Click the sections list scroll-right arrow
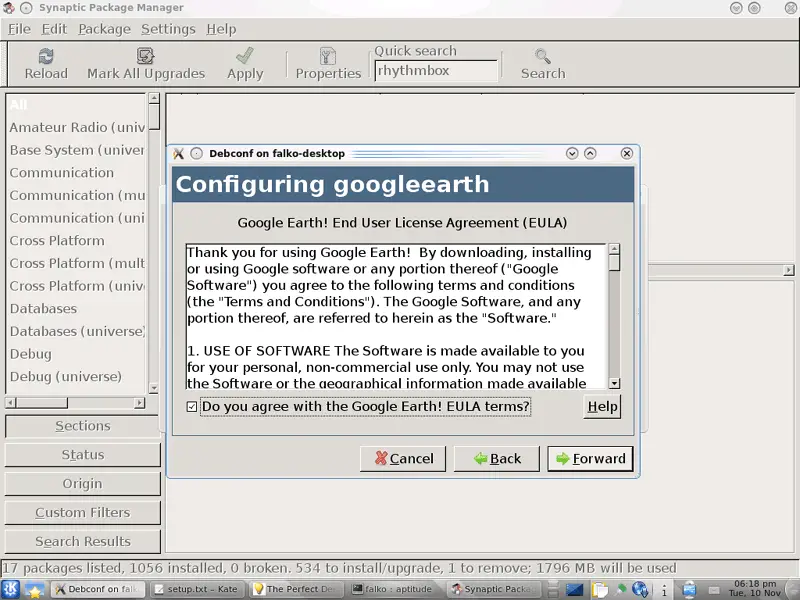 click(x=139, y=403)
